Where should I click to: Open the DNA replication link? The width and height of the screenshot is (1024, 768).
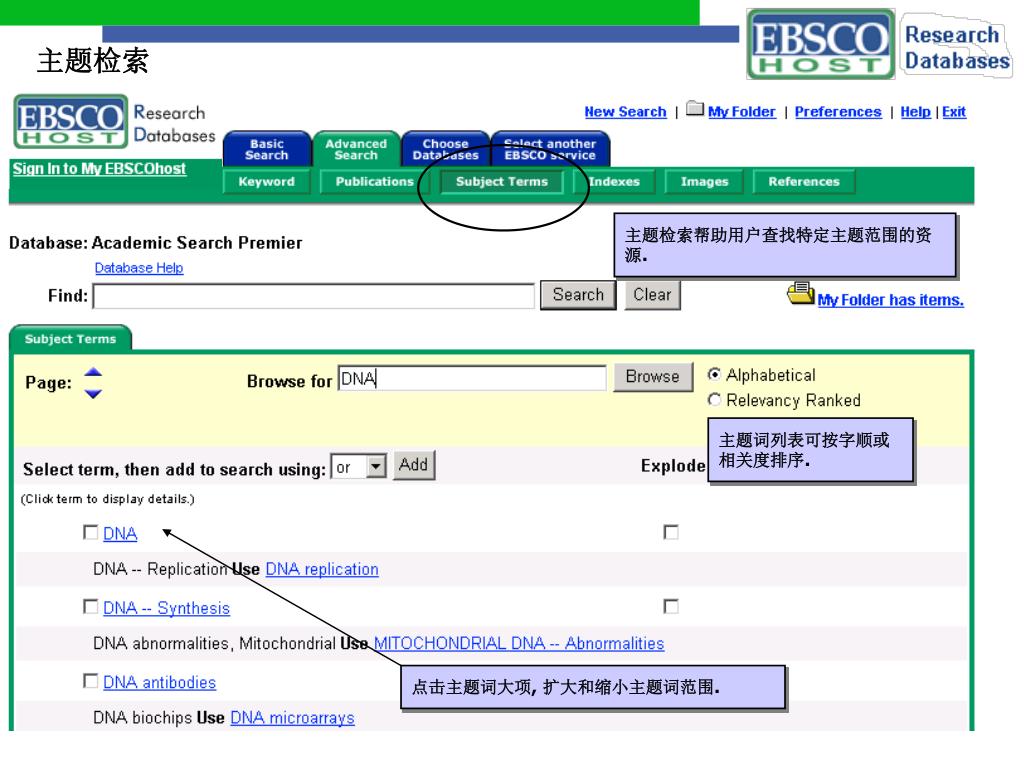[322, 569]
